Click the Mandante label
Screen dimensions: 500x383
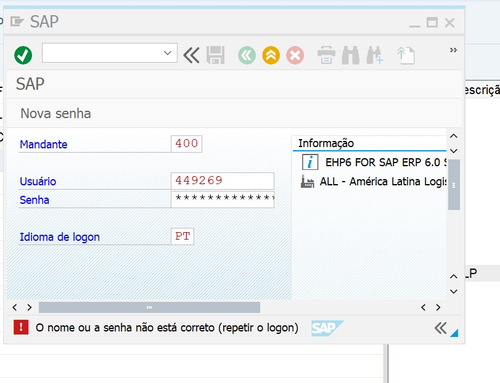pyautogui.click(x=44, y=145)
